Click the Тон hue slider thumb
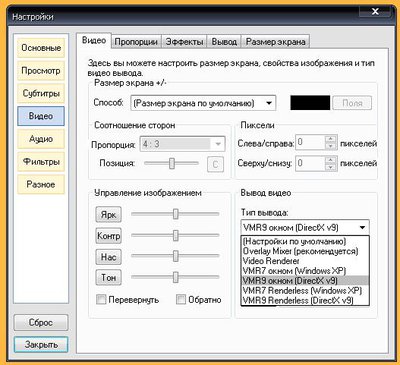 [176, 277]
